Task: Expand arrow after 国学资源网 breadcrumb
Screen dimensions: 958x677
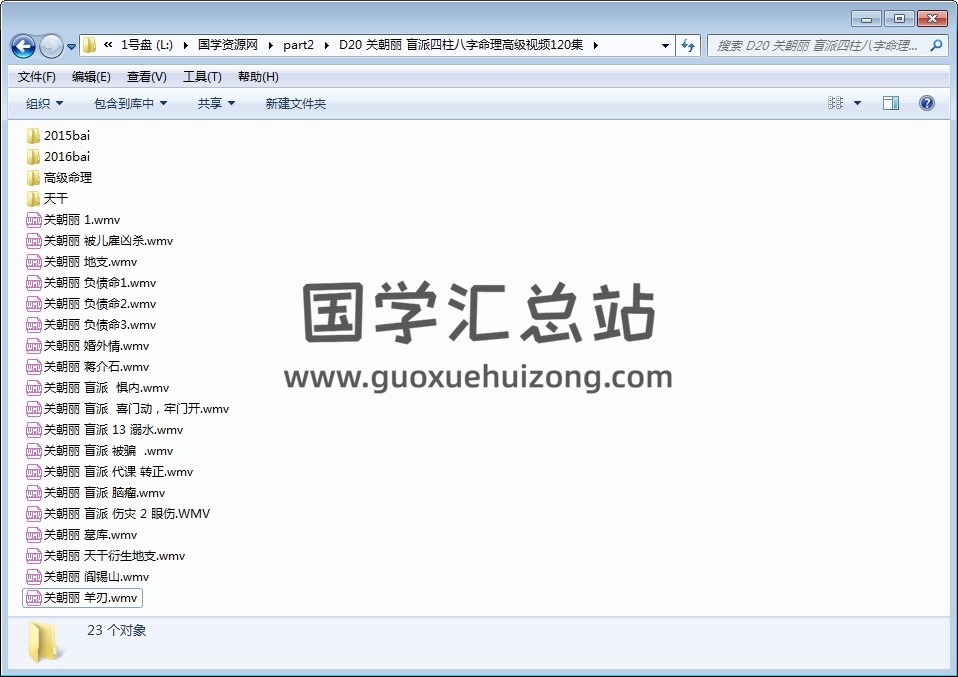Action: (270, 45)
